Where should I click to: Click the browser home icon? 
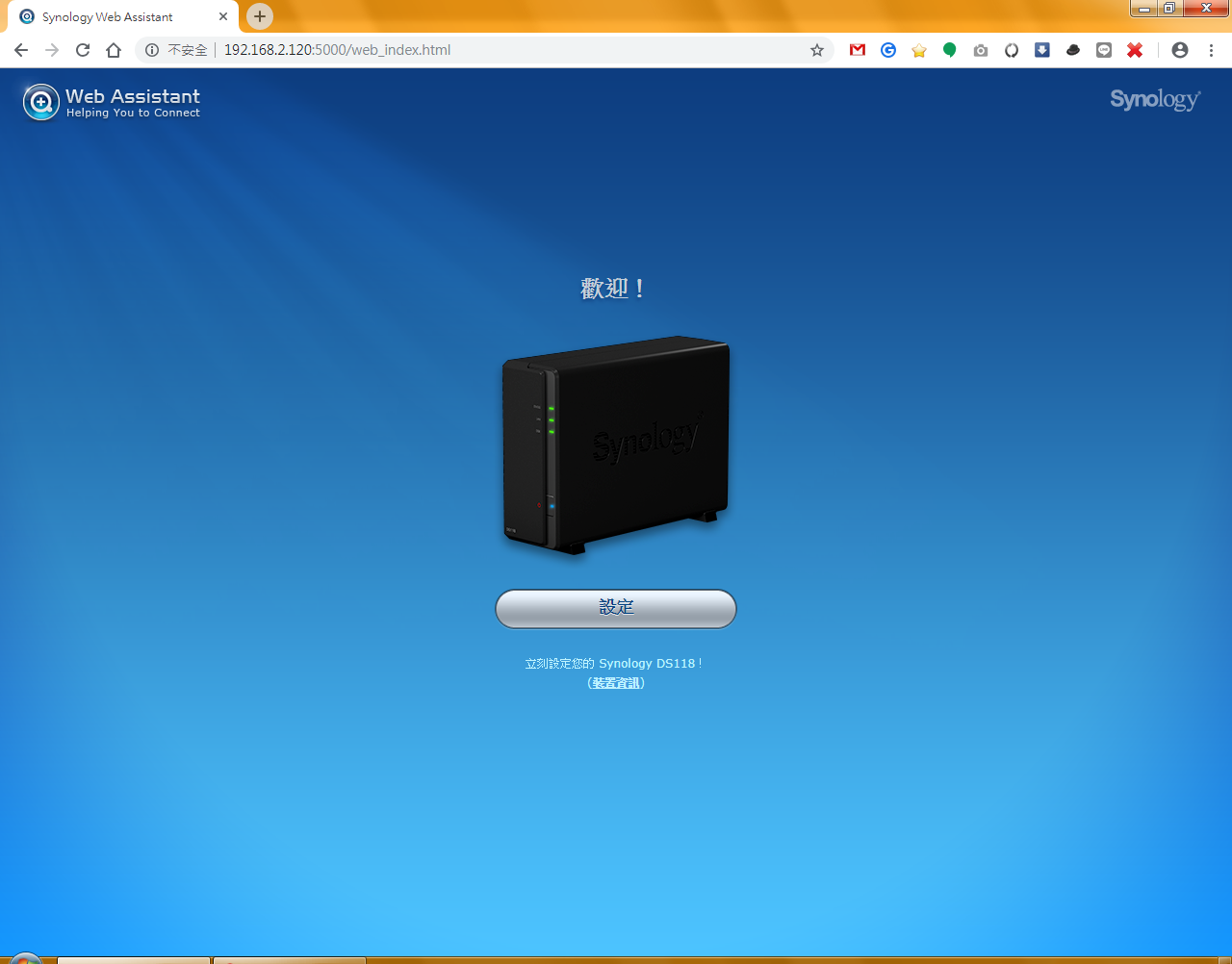tap(114, 50)
